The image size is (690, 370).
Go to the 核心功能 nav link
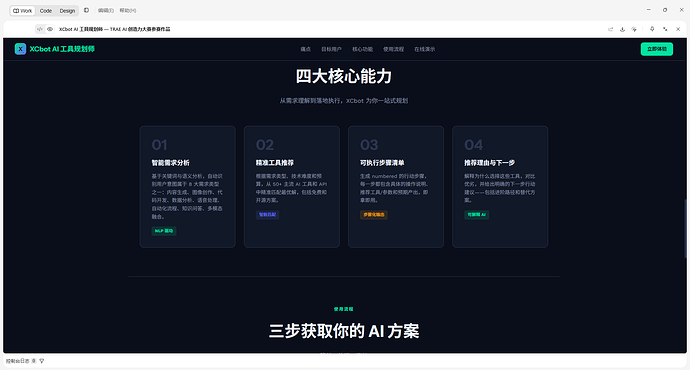click(362, 49)
